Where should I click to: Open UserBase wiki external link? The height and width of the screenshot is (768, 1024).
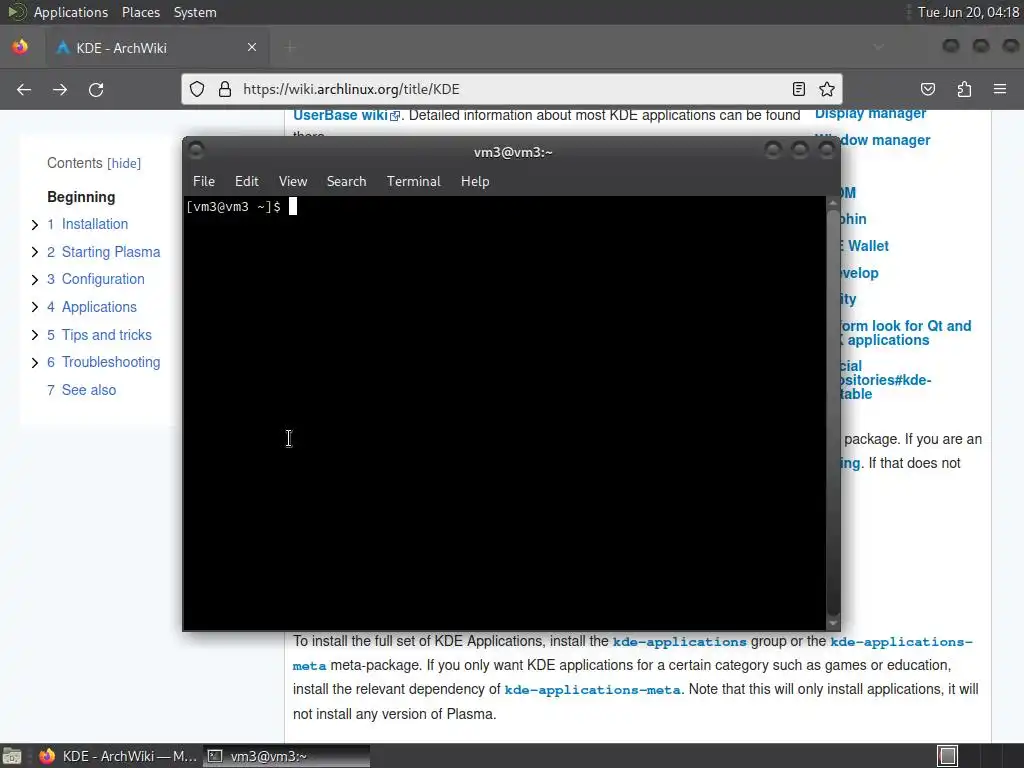(x=346, y=116)
